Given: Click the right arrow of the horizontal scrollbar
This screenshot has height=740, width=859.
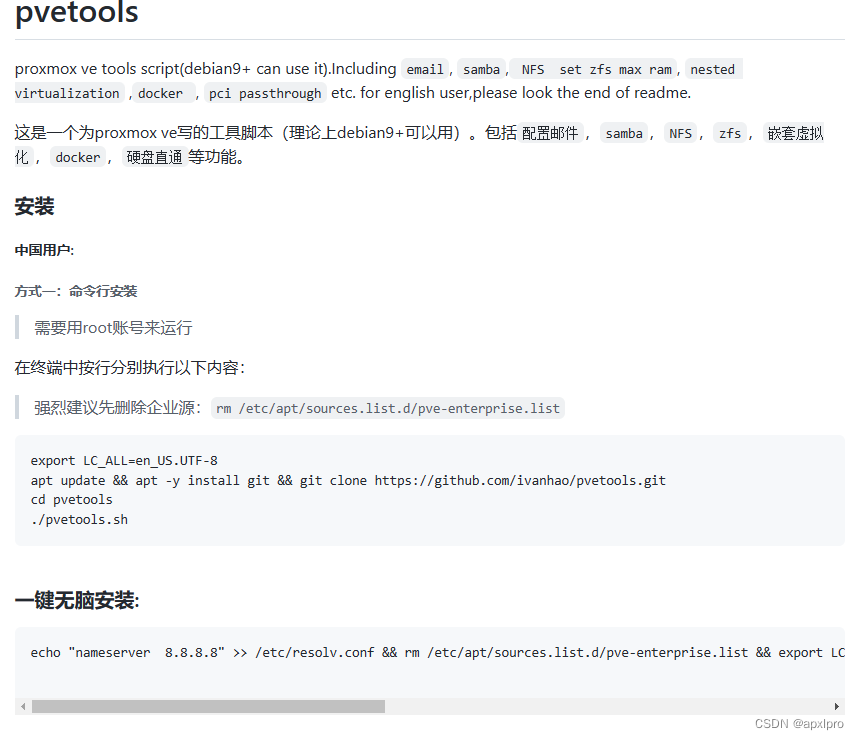Looking at the screenshot, I should (837, 707).
